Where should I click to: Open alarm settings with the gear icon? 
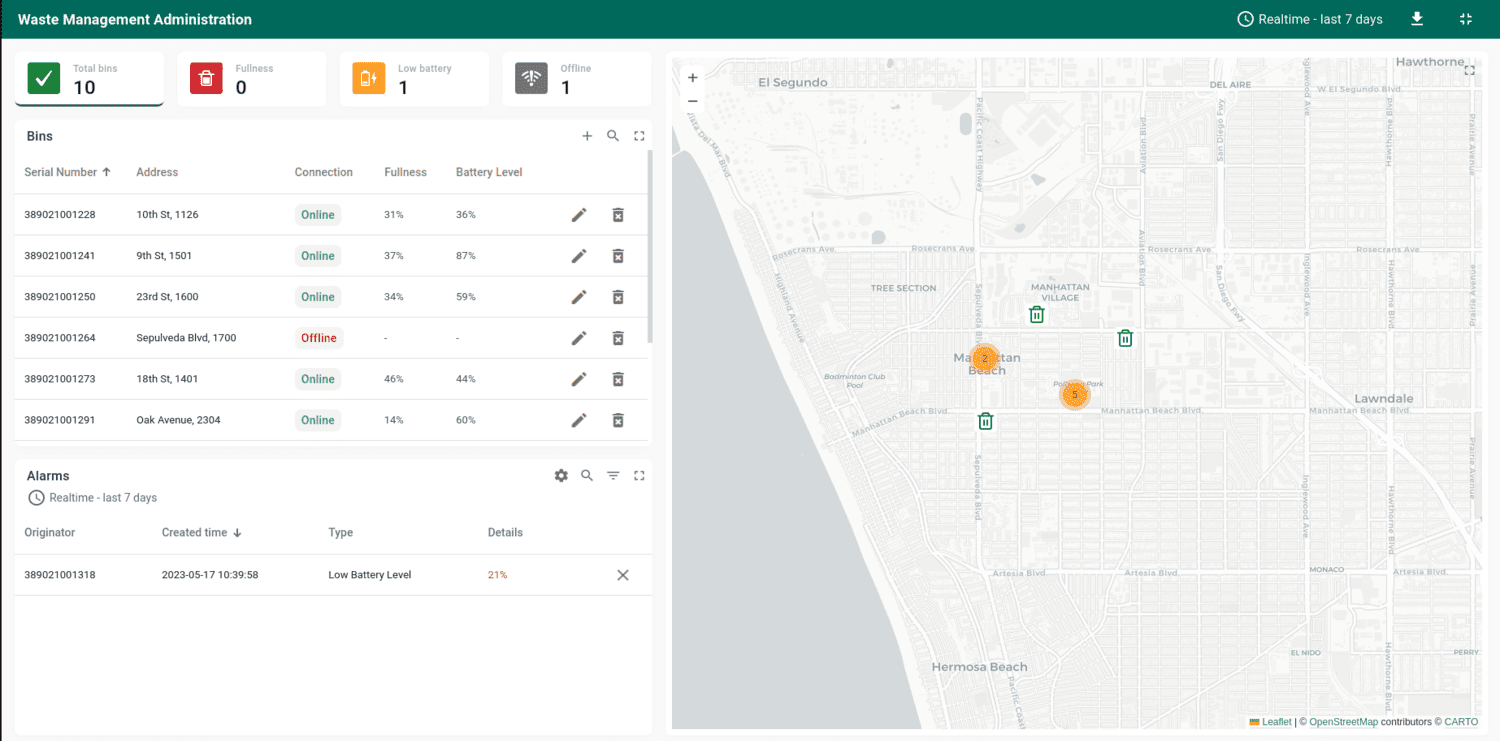click(561, 475)
